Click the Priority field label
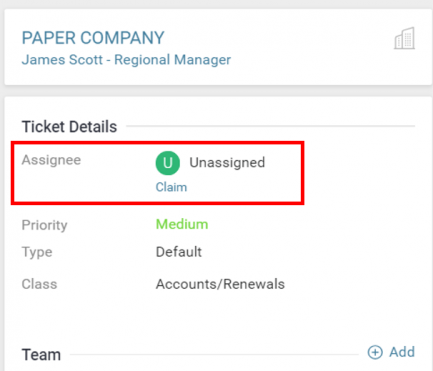The width and height of the screenshot is (433, 371). pyautogui.click(x=44, y=225)
